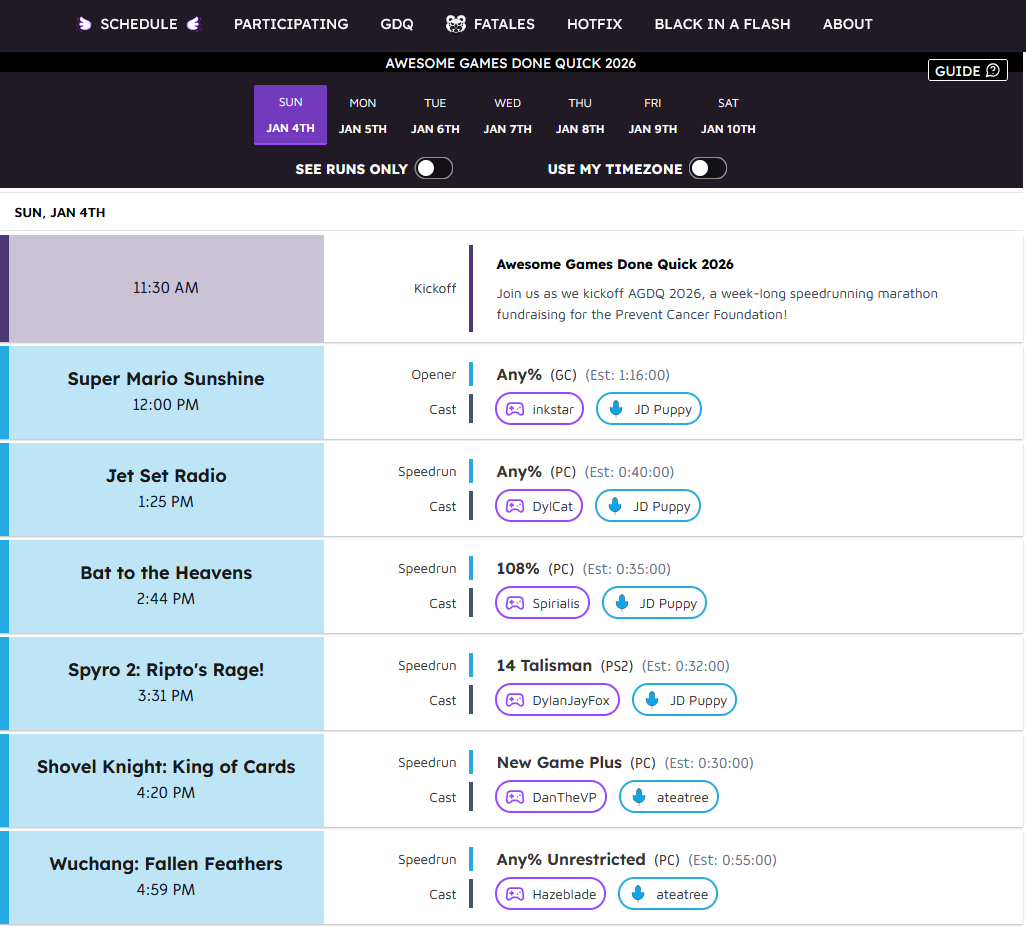Click the gamepad icon next to inkstar
1026x926 pixels.
click(515, 409)
